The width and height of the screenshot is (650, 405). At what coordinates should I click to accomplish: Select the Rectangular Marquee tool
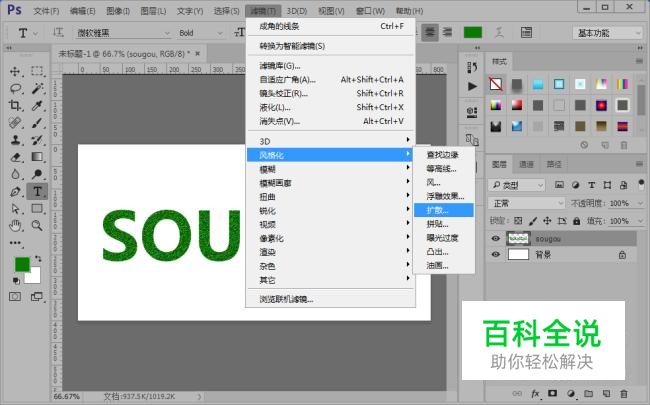(x=37, y=70)
